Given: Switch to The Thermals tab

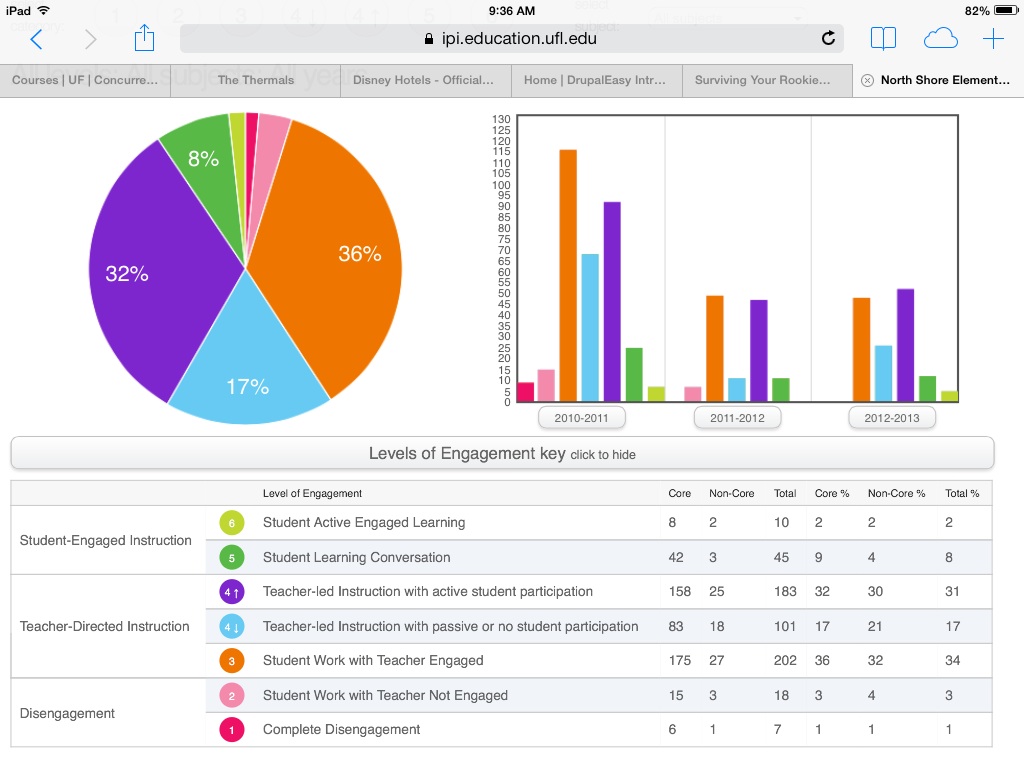Looking at the screenshot, I should [256, 80].
